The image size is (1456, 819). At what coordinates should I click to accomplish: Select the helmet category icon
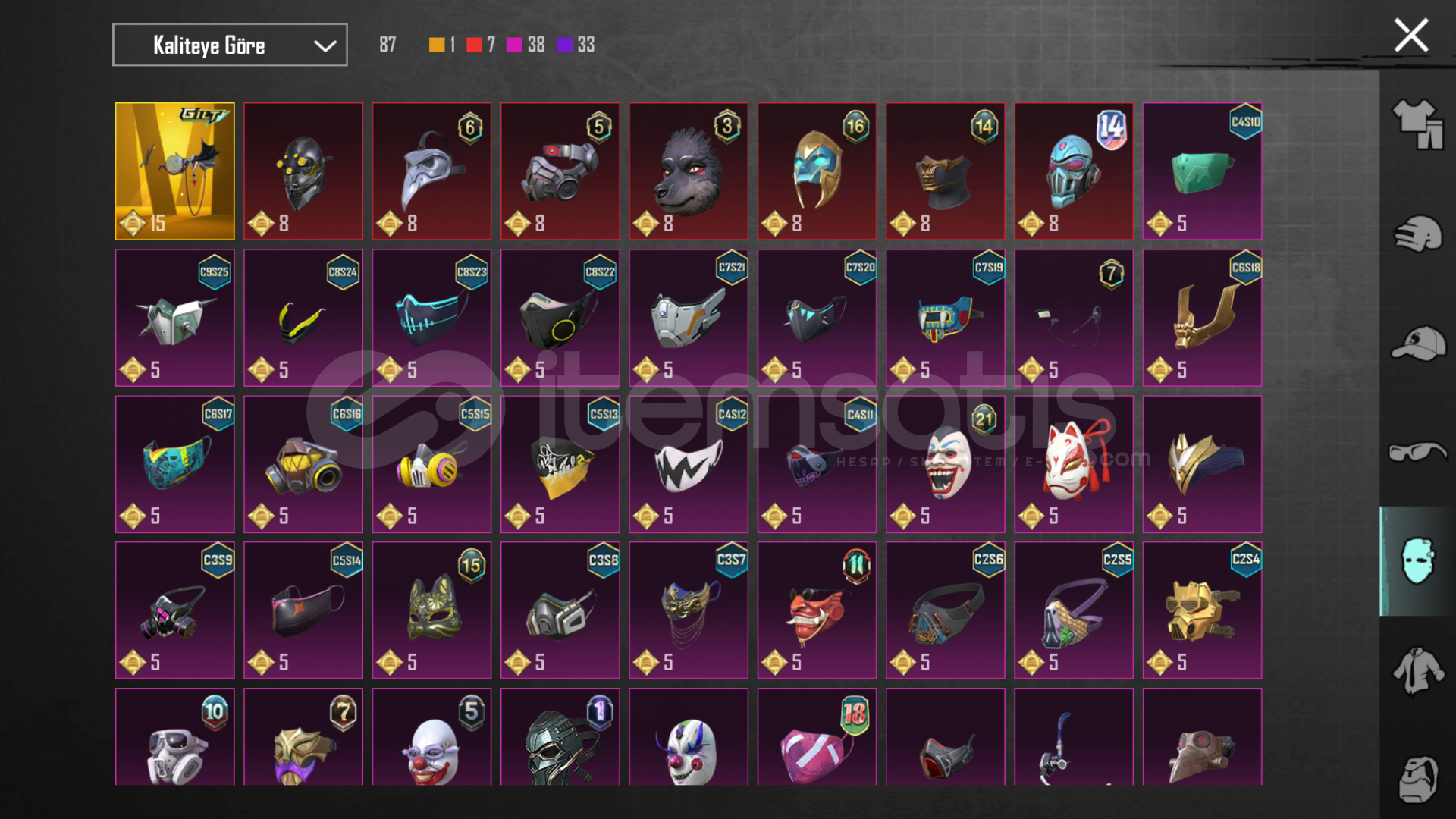pyautogui.click(x=1417, y=234)
